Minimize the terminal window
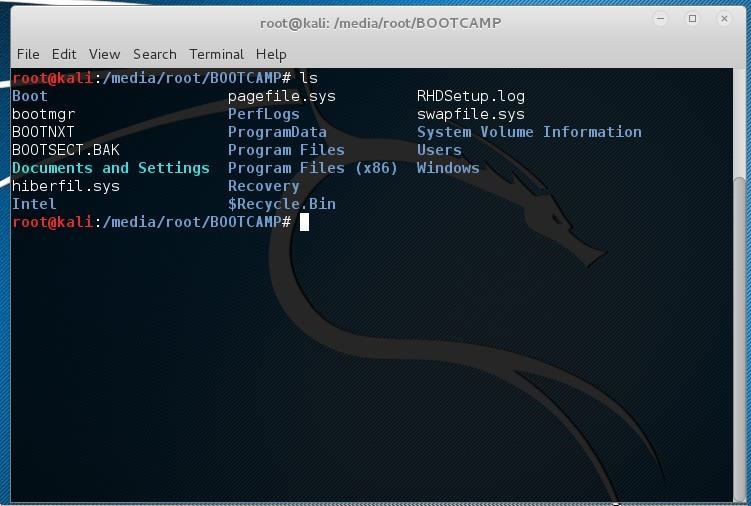Image resolution: width=751 pixels, height=506 pixels. click(x=660, y=19)
